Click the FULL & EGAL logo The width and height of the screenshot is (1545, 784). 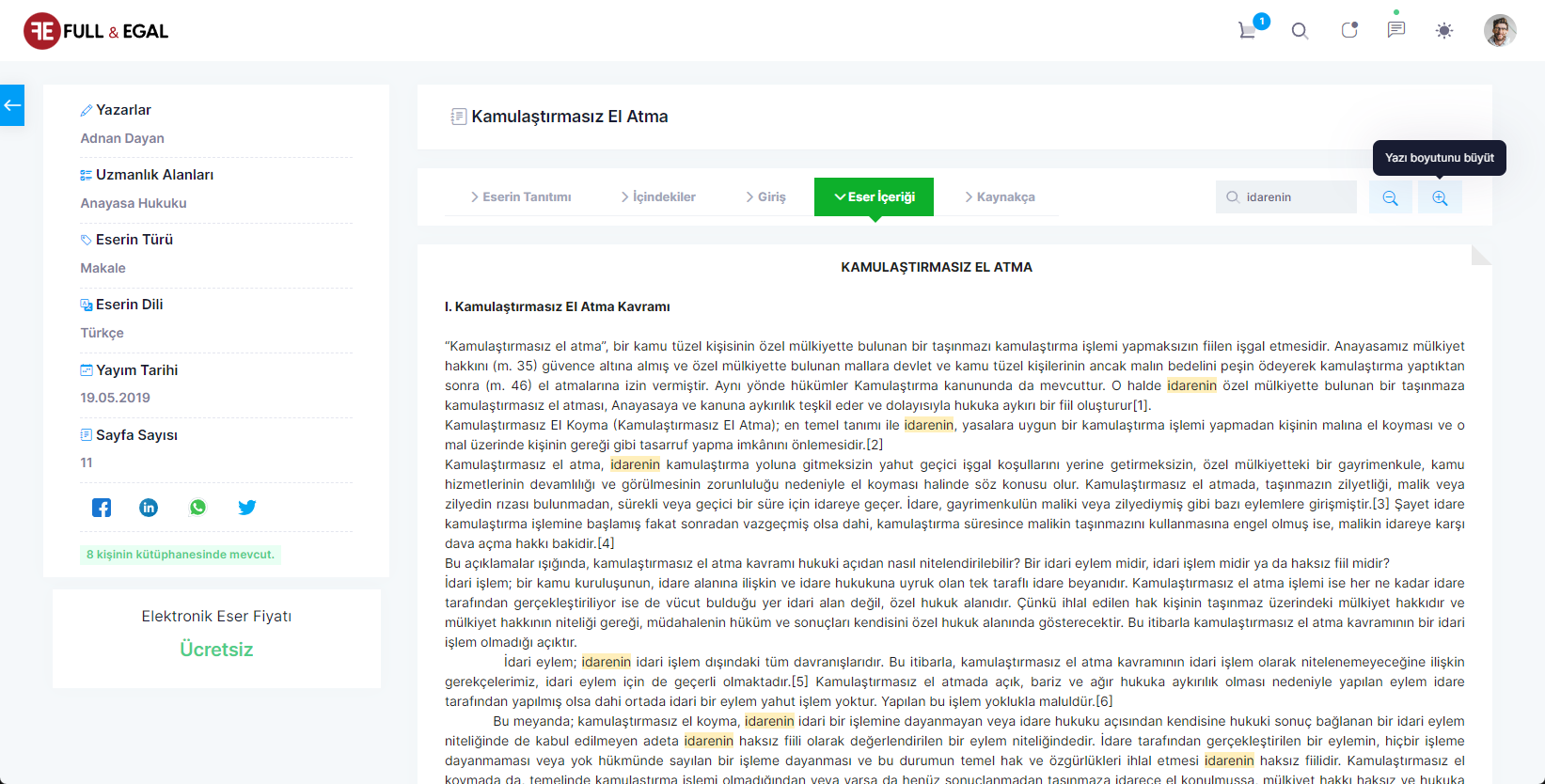click(x=96, y=31)
